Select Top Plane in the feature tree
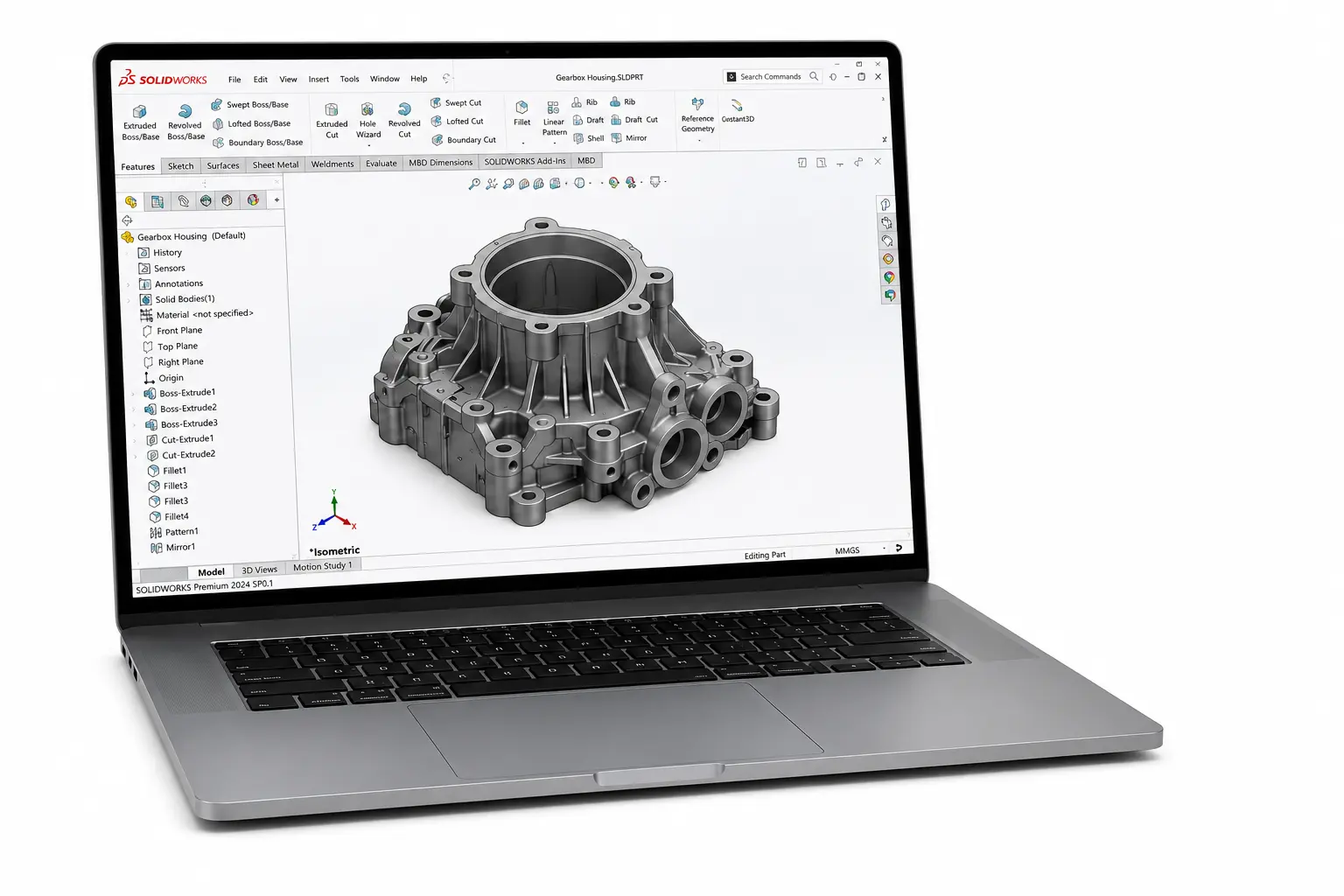Image resolution: width=1344 pixels, height=896 pixels. pos(171,346)
